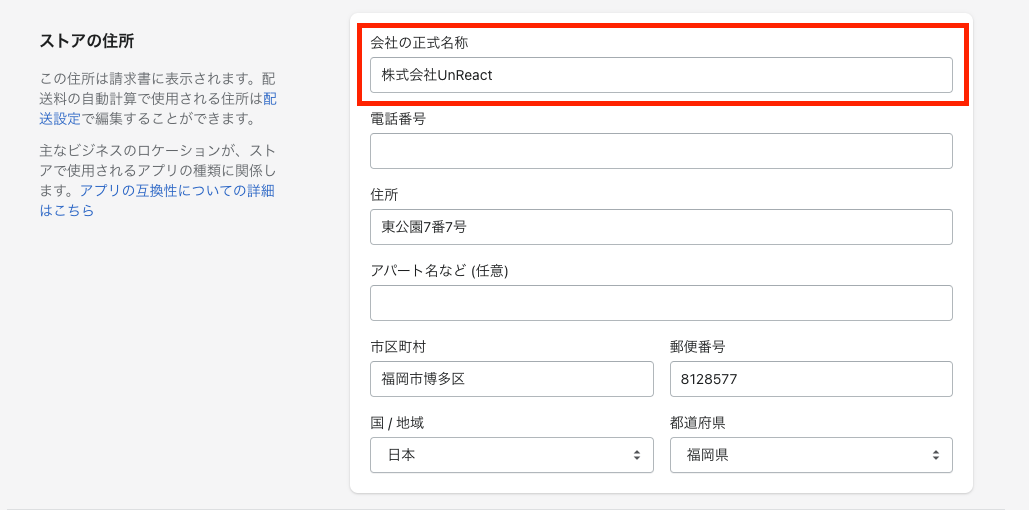Click the 市区町村 label
The image size is (1029, 510).
click(398, 346)
